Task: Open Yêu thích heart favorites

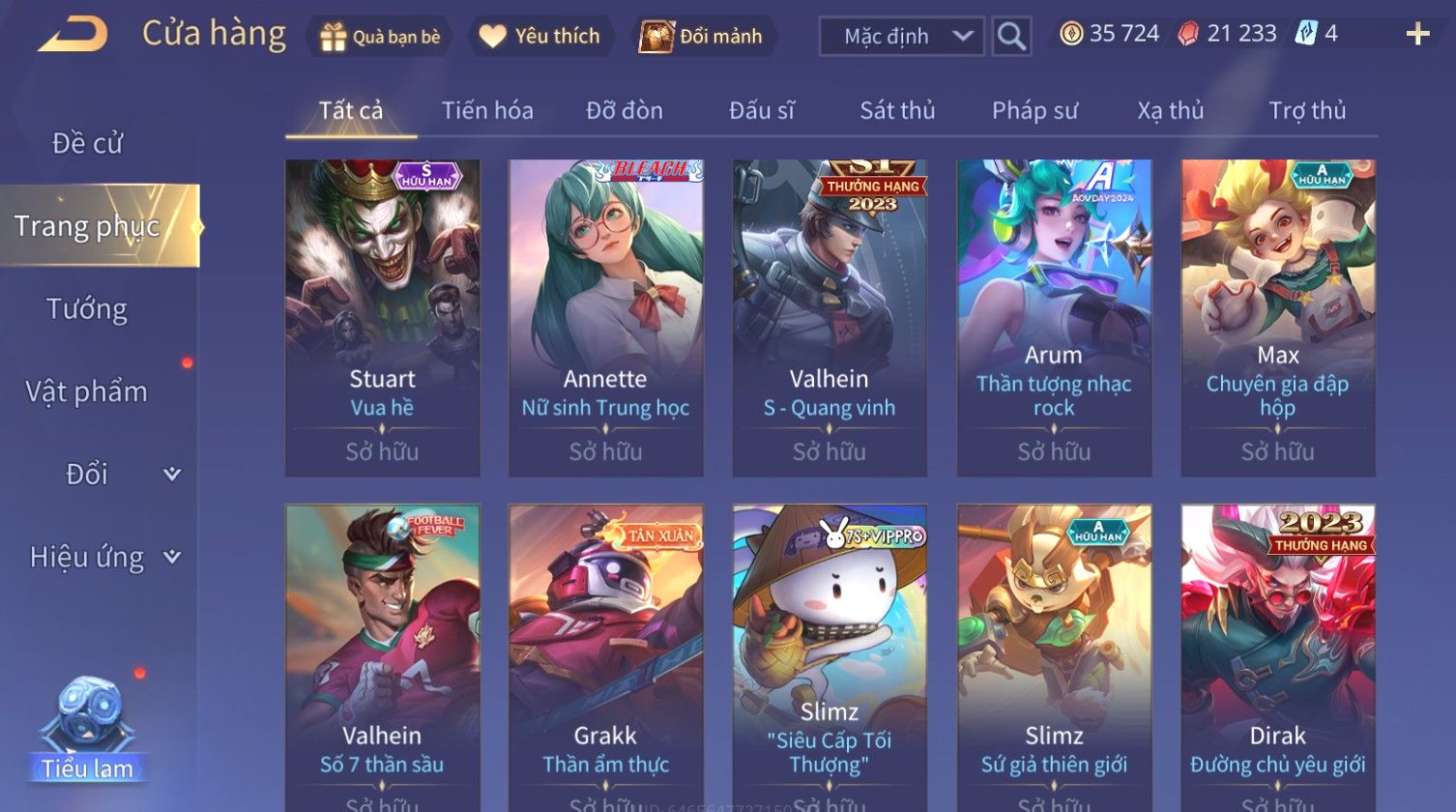Action: [493, 37]
